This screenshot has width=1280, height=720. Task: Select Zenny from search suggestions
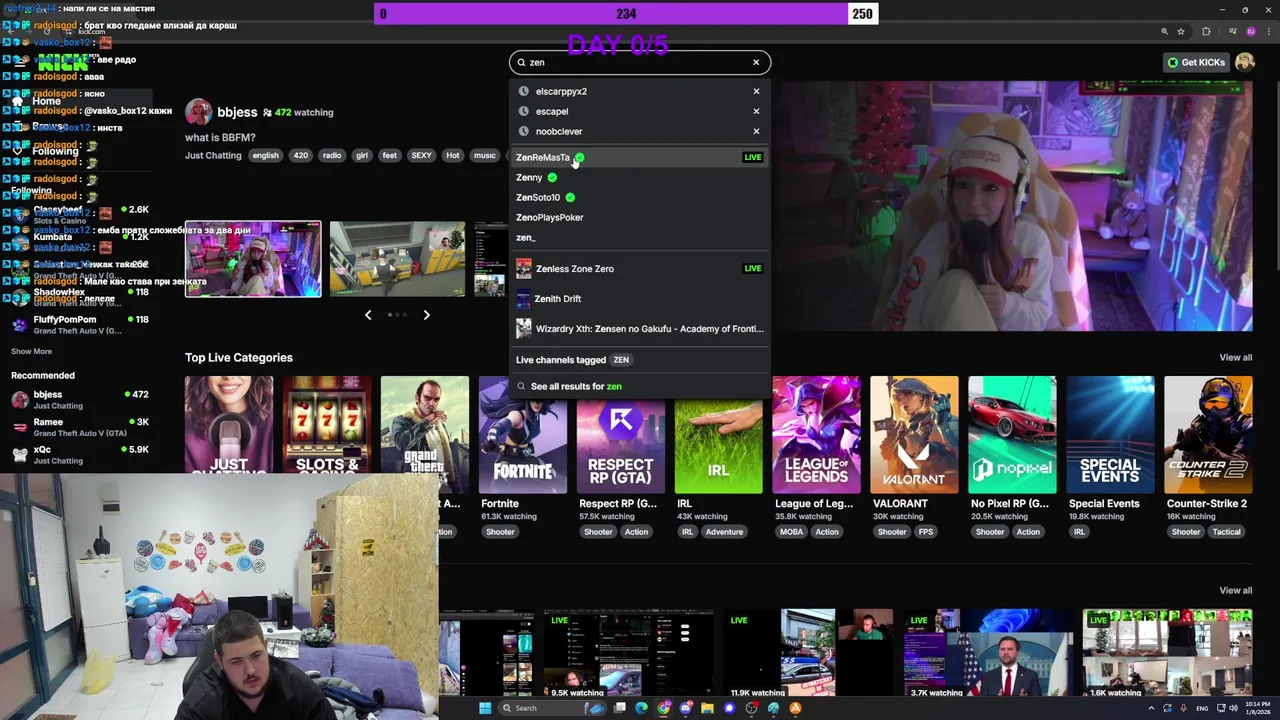[640, 177]
